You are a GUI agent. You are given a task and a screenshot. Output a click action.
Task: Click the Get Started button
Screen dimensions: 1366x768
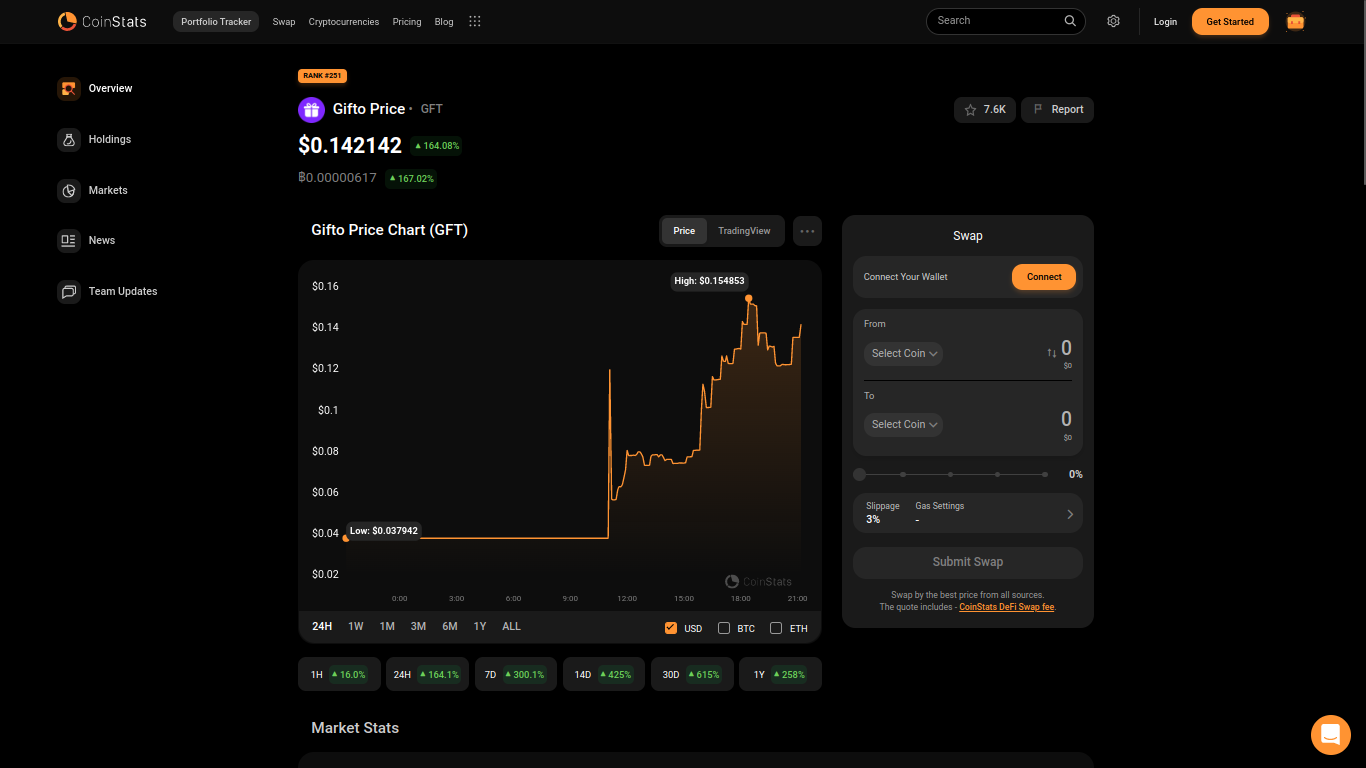pos(1230,21)
